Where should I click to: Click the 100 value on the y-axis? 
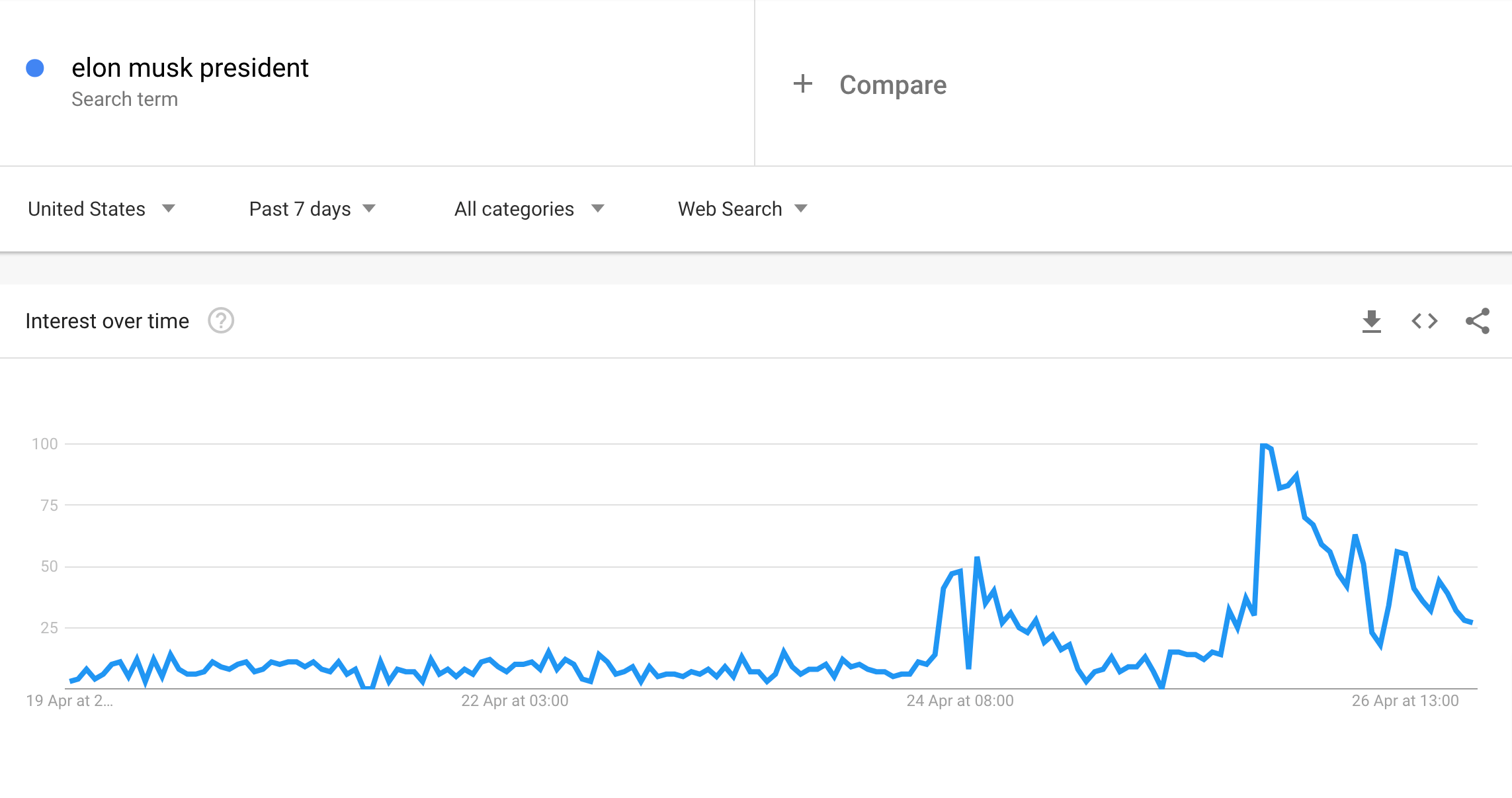(x=45, y=444)
